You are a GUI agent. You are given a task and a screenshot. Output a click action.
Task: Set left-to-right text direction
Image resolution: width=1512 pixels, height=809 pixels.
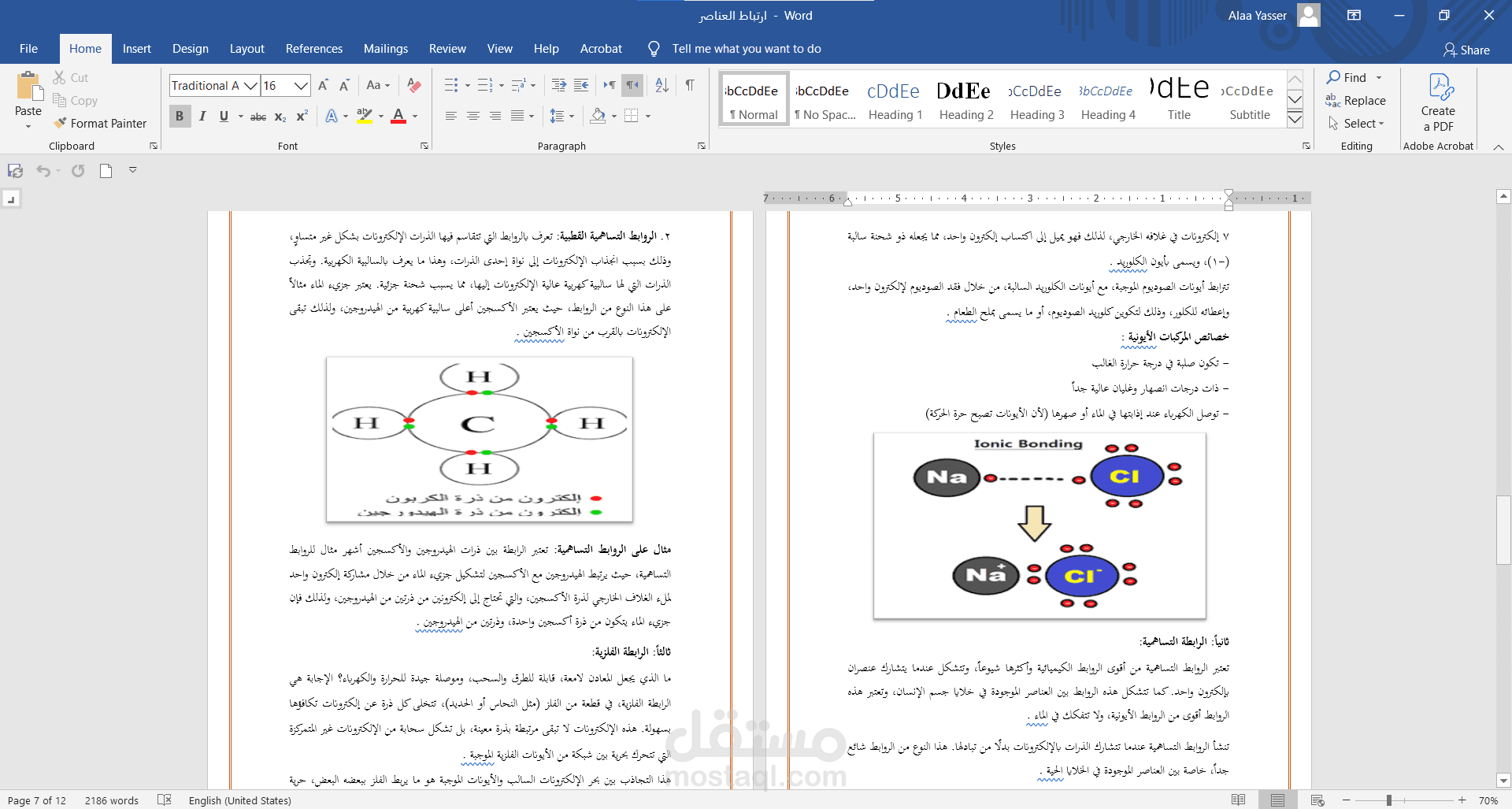(610, 86)
